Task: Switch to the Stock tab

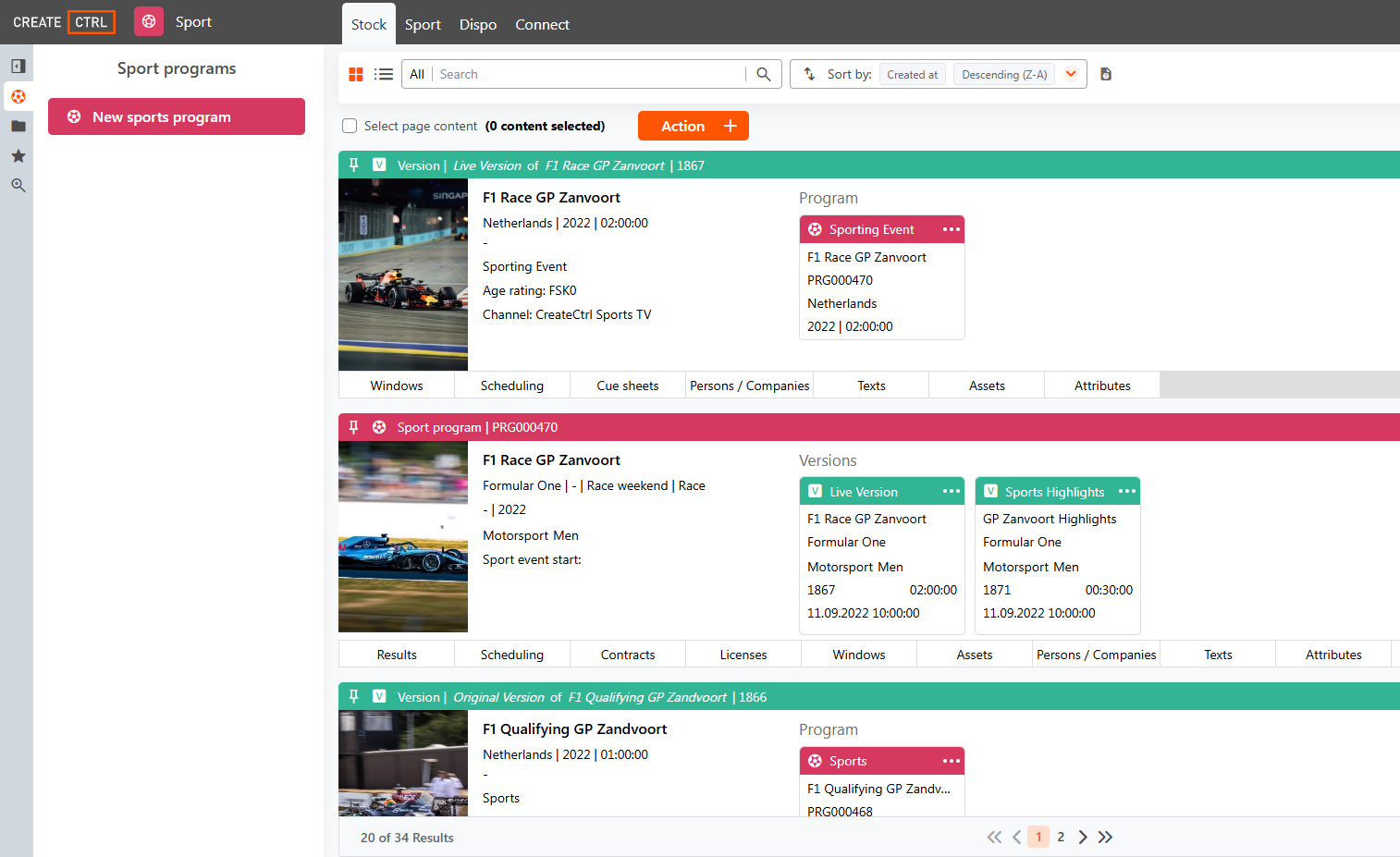Action: point(369,24)
